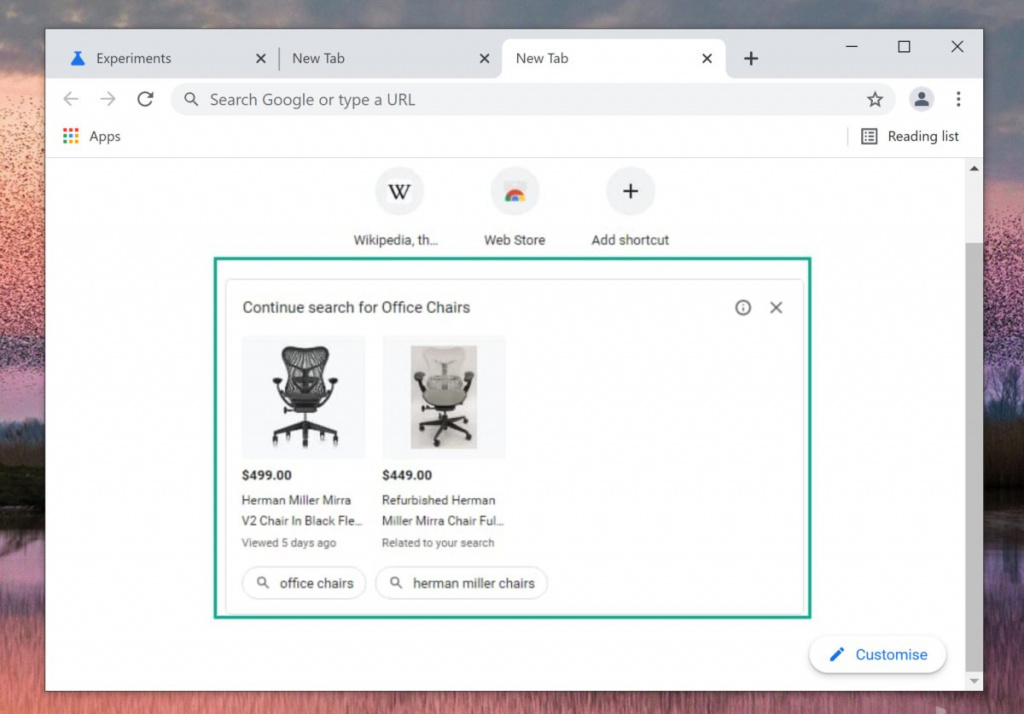Close the Experiments tab
1024x714 pixels.
coord(261,59)
